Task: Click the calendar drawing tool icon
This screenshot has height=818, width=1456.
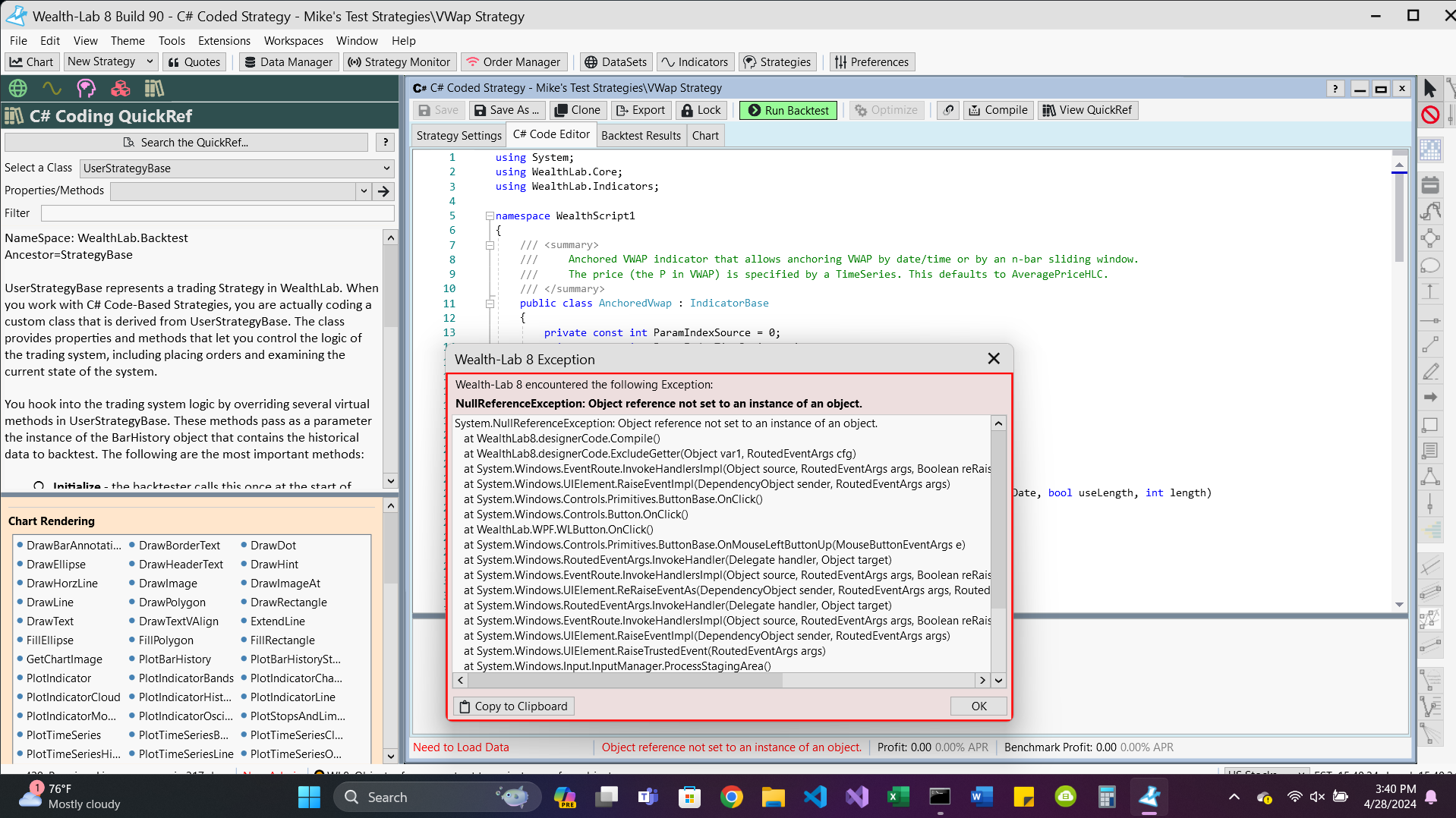Action: click(x=1430, y=184)
